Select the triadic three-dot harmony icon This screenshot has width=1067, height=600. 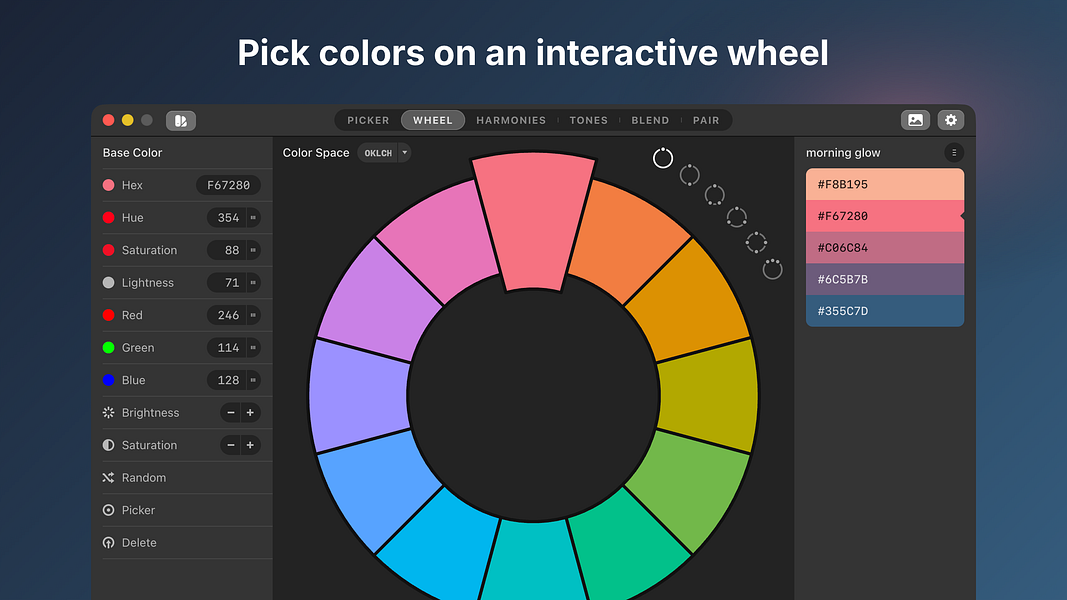736,217
